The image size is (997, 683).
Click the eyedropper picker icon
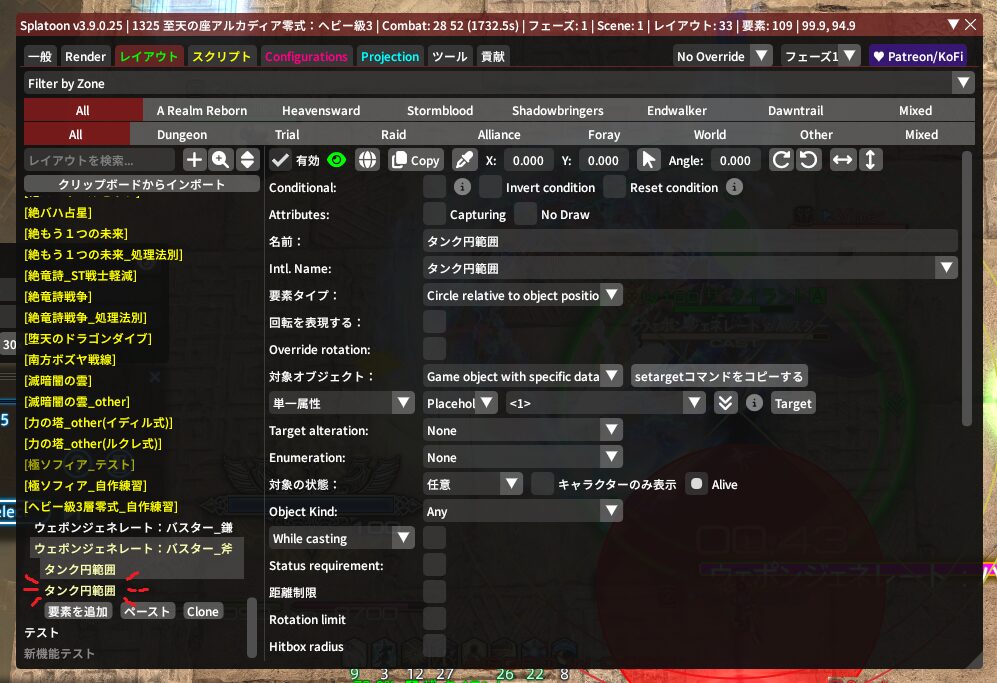464,160
